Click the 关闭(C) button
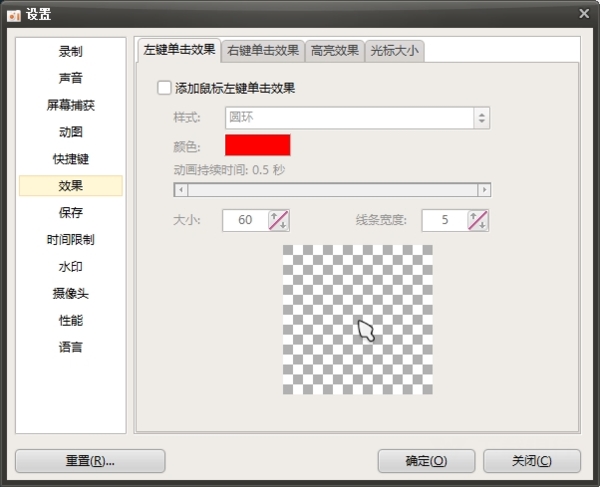This screenshot has height=487, width=600. [x=532, y=461]
